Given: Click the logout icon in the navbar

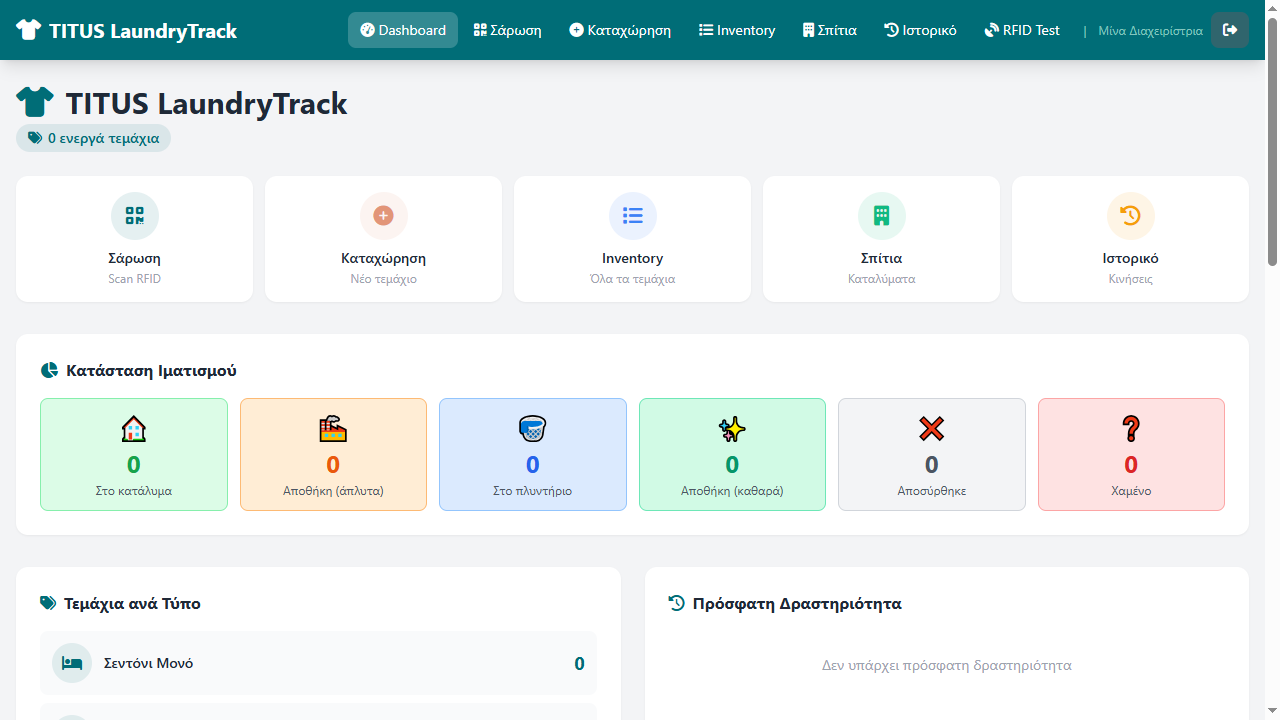Looking at the screenshot, I should 1230,30.
